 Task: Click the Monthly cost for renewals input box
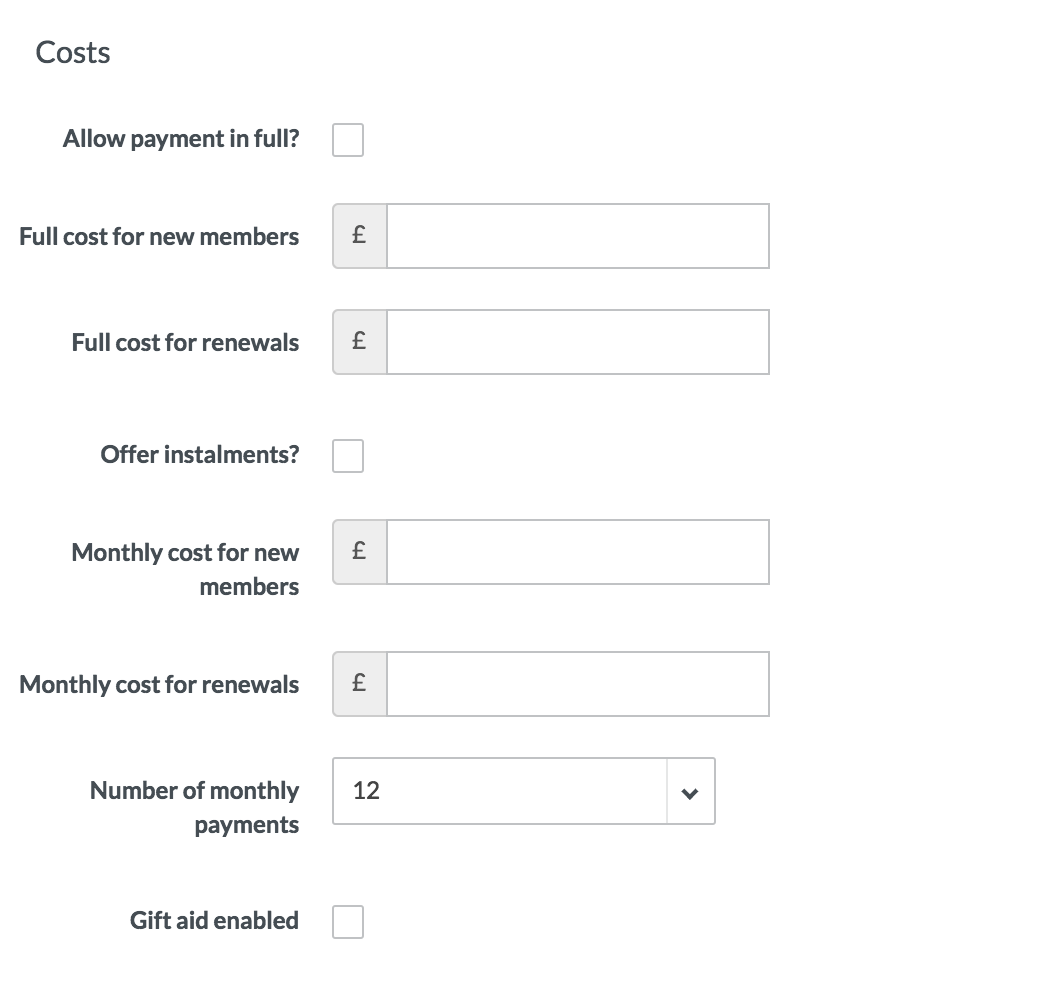tap(577, 684)
